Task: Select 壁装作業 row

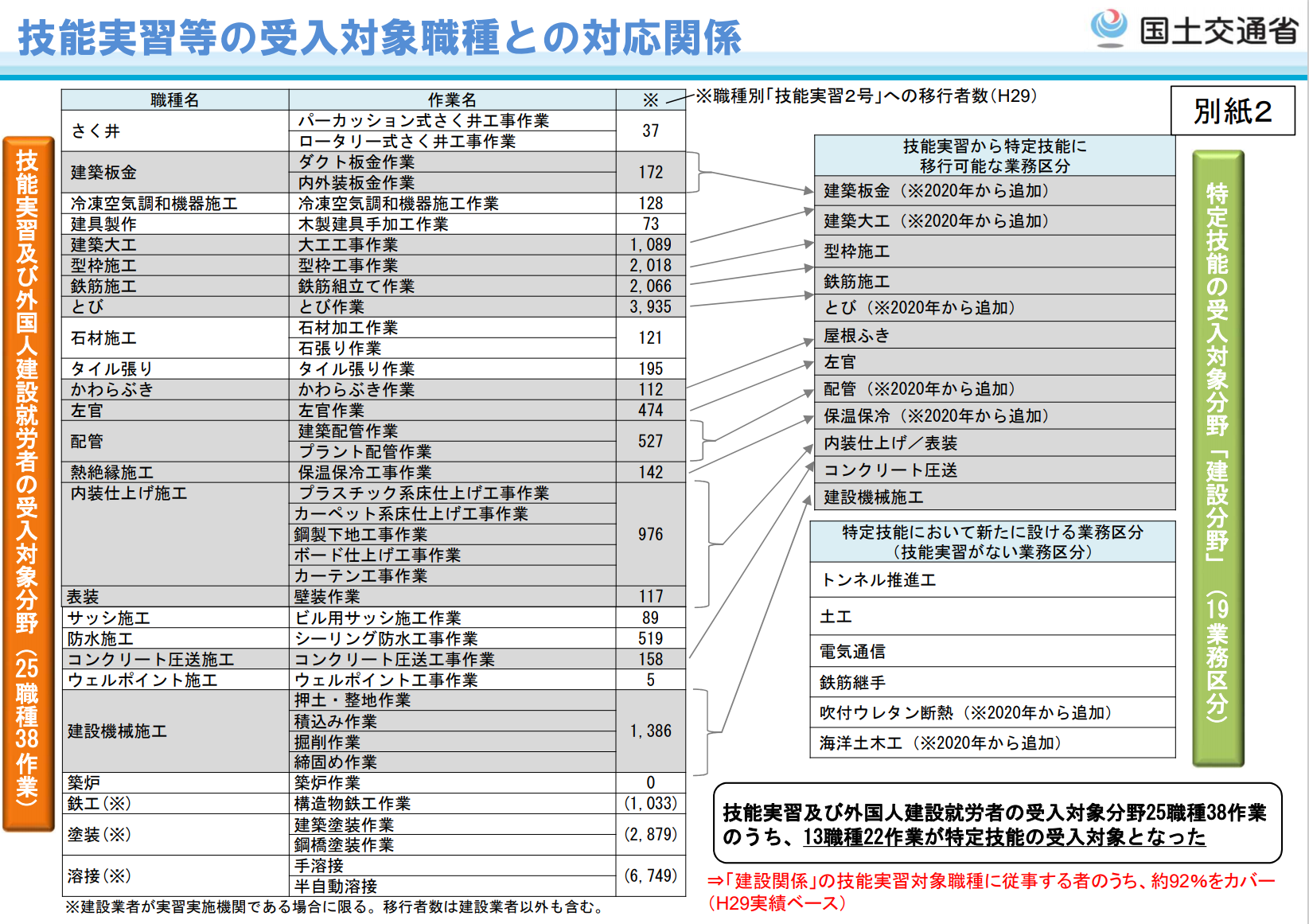Action: click(x=452, y=596)
